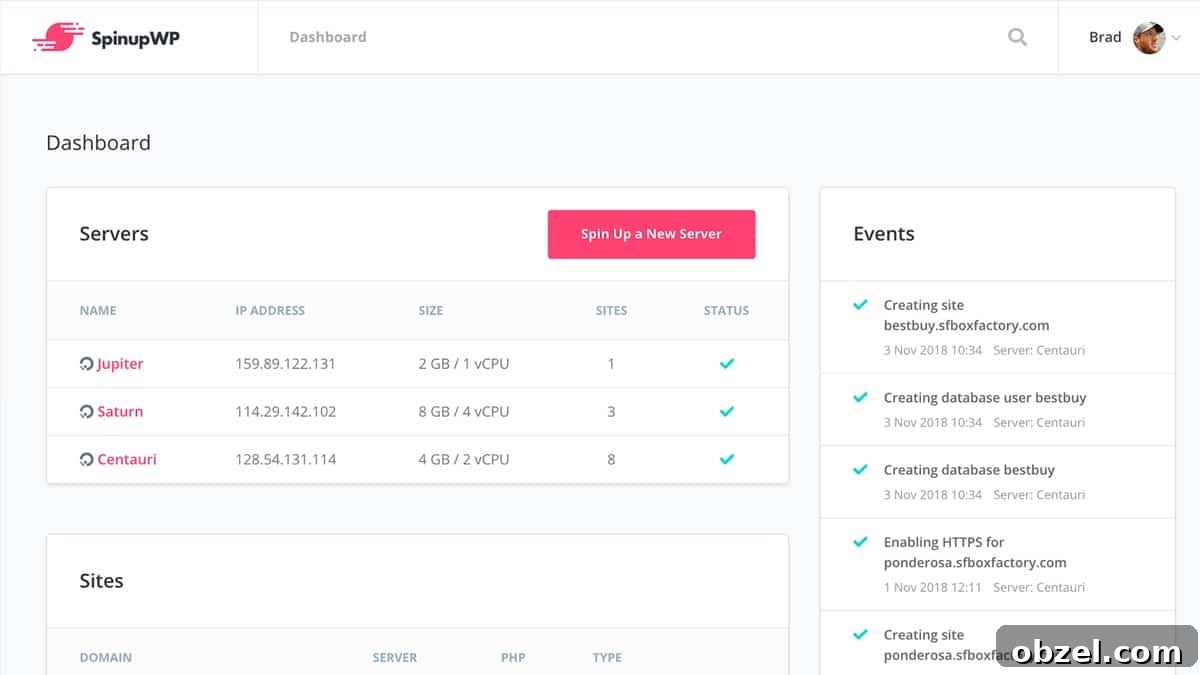Click size 8 GB / 4 vCPU
The width and height of the screenshot is (1200, 675).
(464, 412)
